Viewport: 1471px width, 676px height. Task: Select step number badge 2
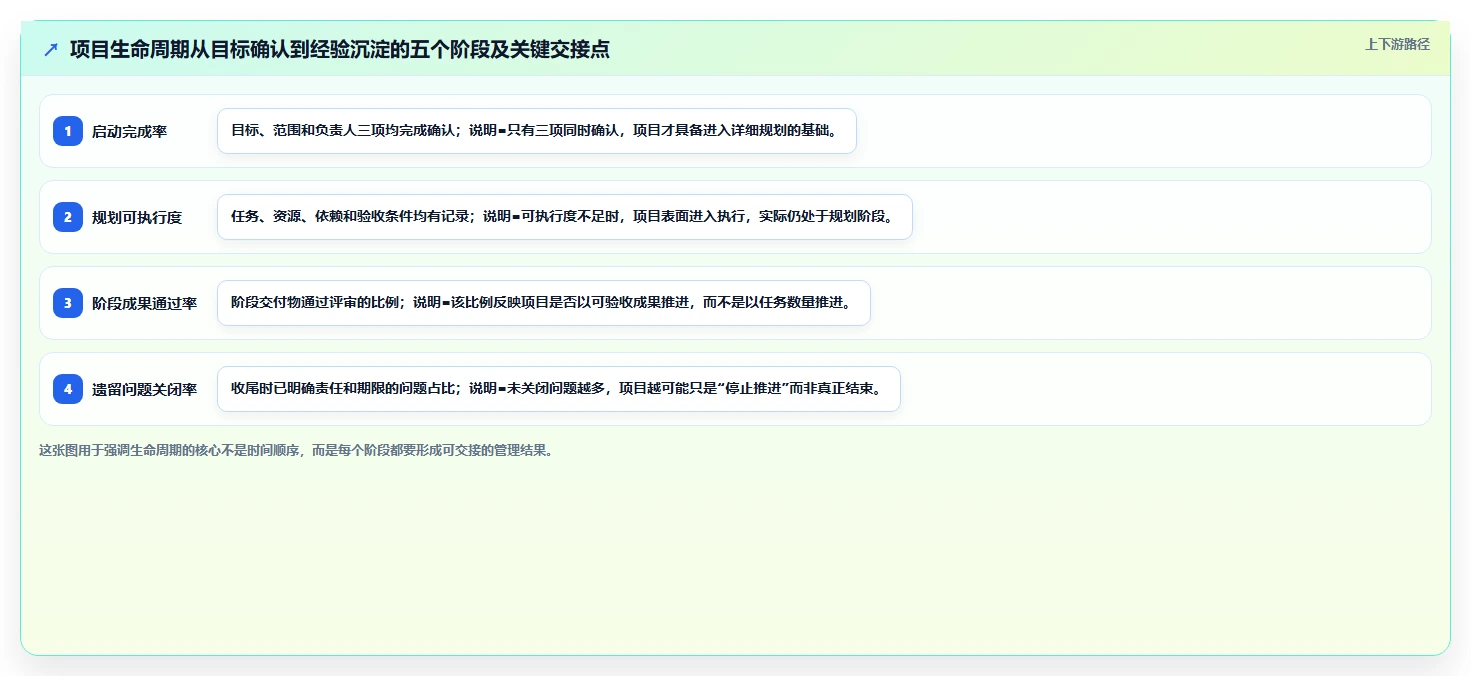(x=68, y=217)
